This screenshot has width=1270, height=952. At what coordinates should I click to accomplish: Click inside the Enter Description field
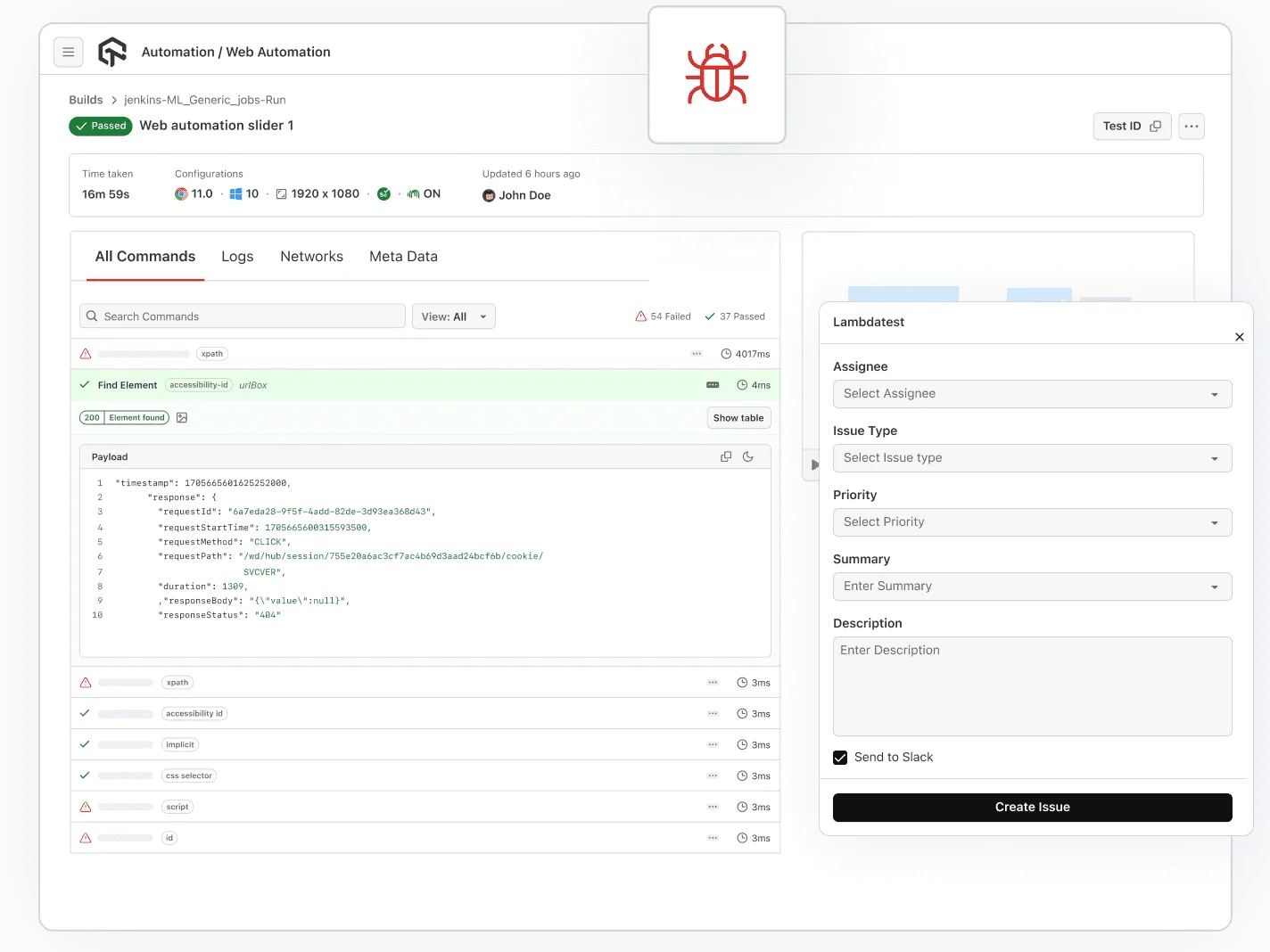1032,686
